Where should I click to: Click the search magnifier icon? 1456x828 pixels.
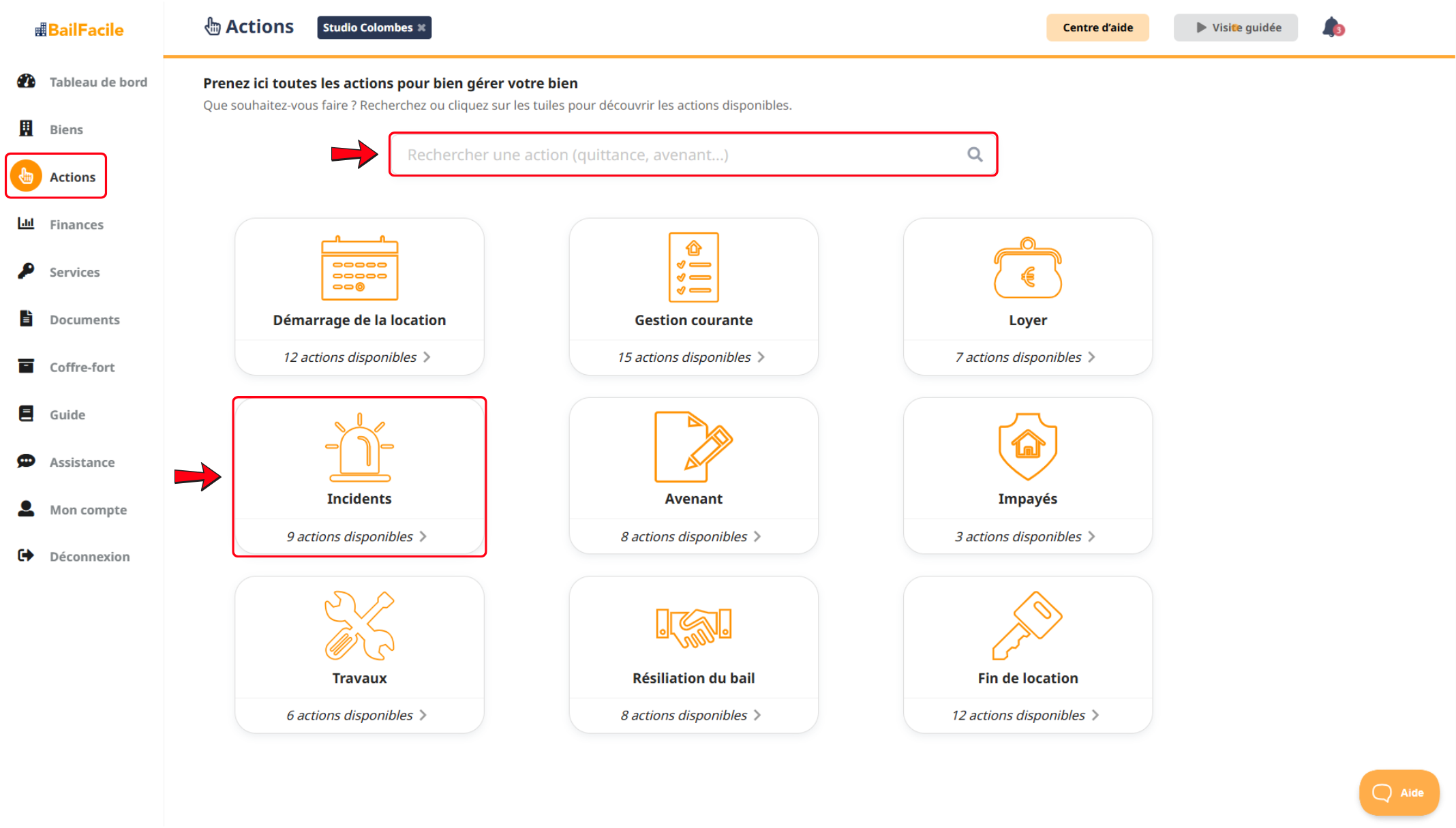point(975,155)
